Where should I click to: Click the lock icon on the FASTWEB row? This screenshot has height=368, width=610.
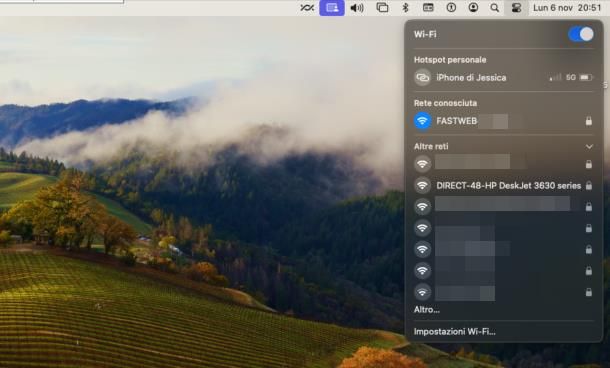point(589,121)
